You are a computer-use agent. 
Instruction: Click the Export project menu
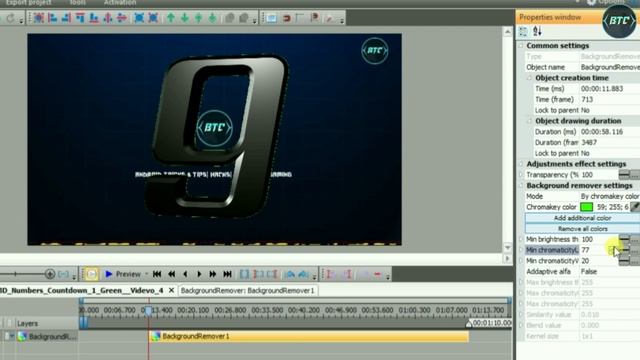coord(28,2)
